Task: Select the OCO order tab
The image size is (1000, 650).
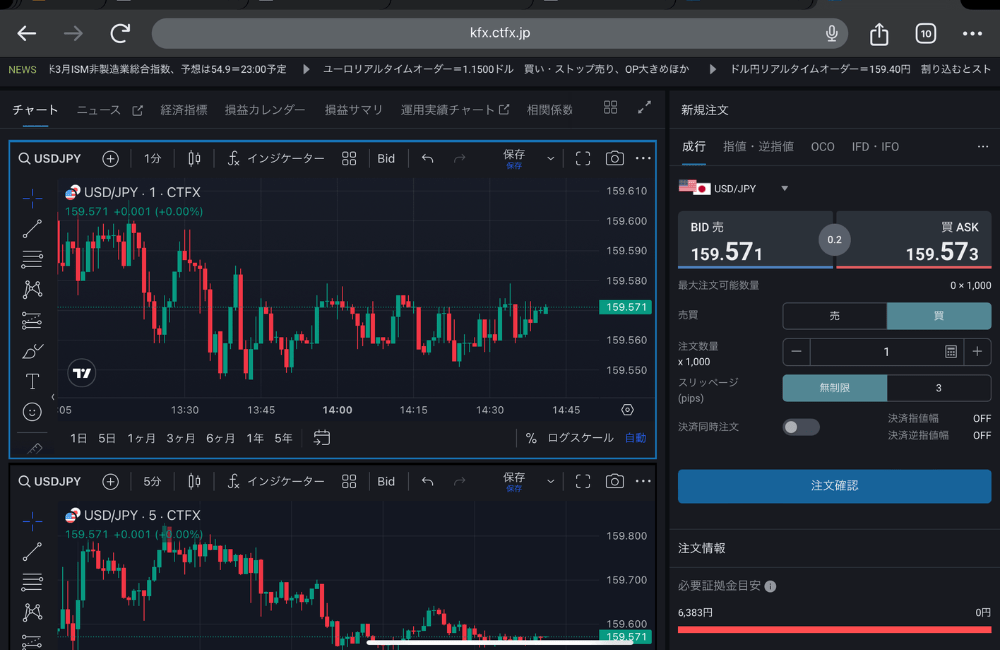Action: [823, 147]
